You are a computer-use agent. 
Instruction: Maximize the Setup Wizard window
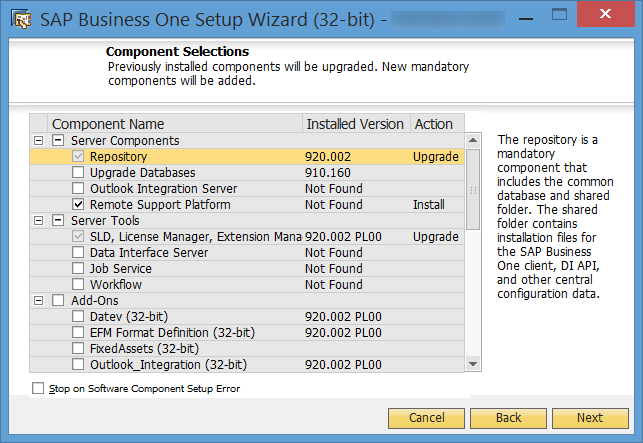pos(559,15)
